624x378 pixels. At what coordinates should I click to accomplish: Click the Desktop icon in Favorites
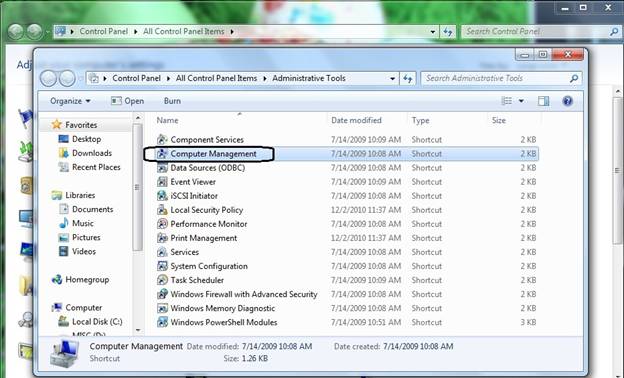click(63, 139)
